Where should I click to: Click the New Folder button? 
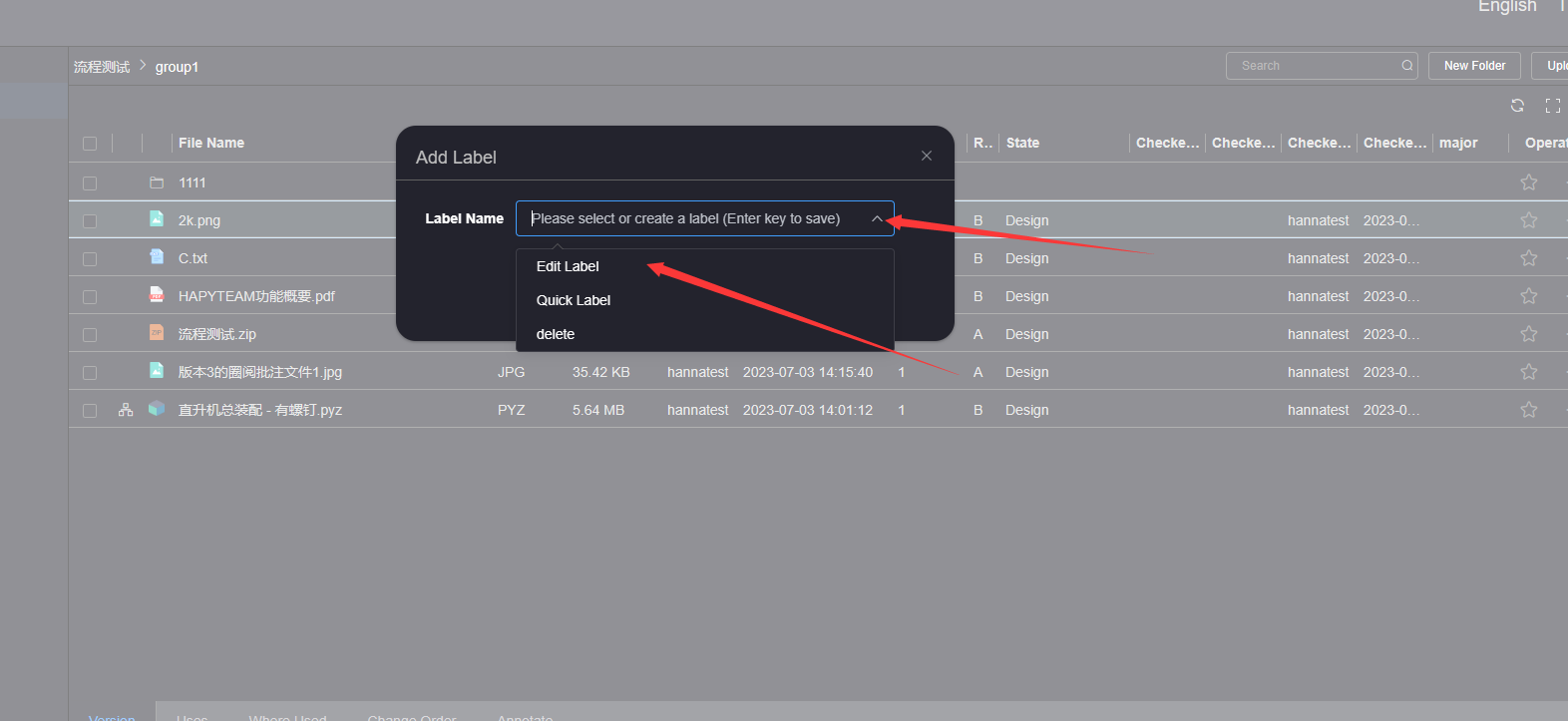(x=1474, y=66)
